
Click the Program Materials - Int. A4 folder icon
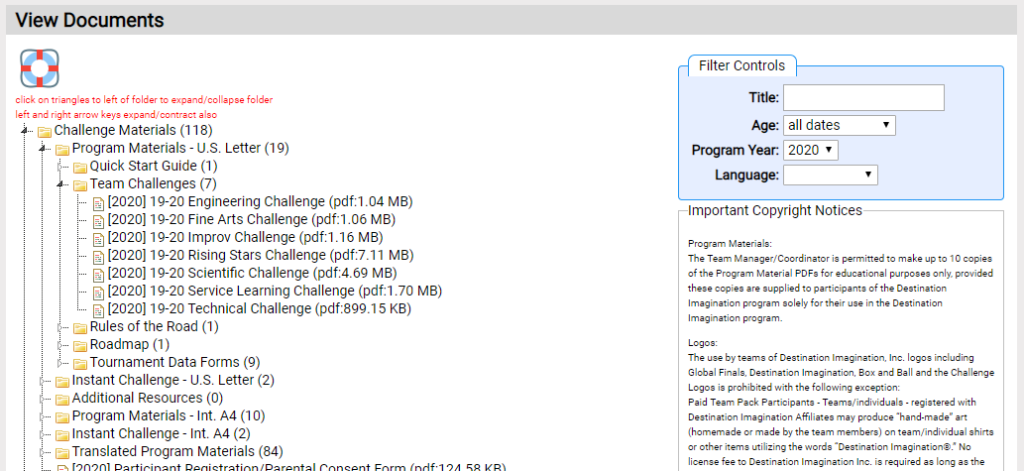(x=62, y=416)
